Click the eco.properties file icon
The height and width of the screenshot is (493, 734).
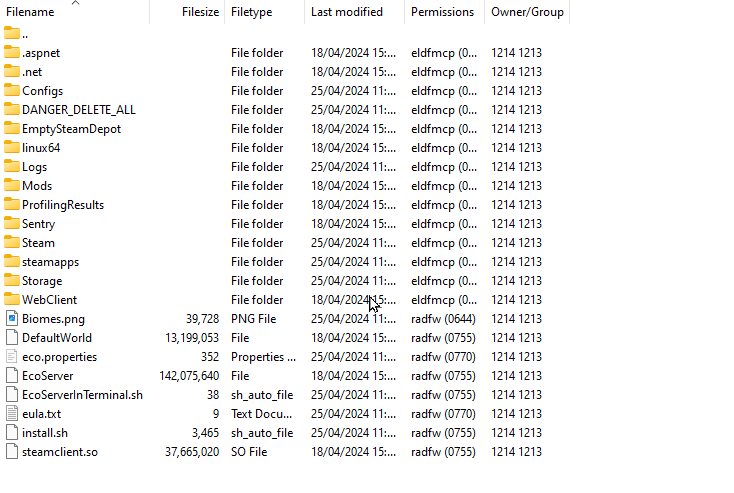coord(12,357)
